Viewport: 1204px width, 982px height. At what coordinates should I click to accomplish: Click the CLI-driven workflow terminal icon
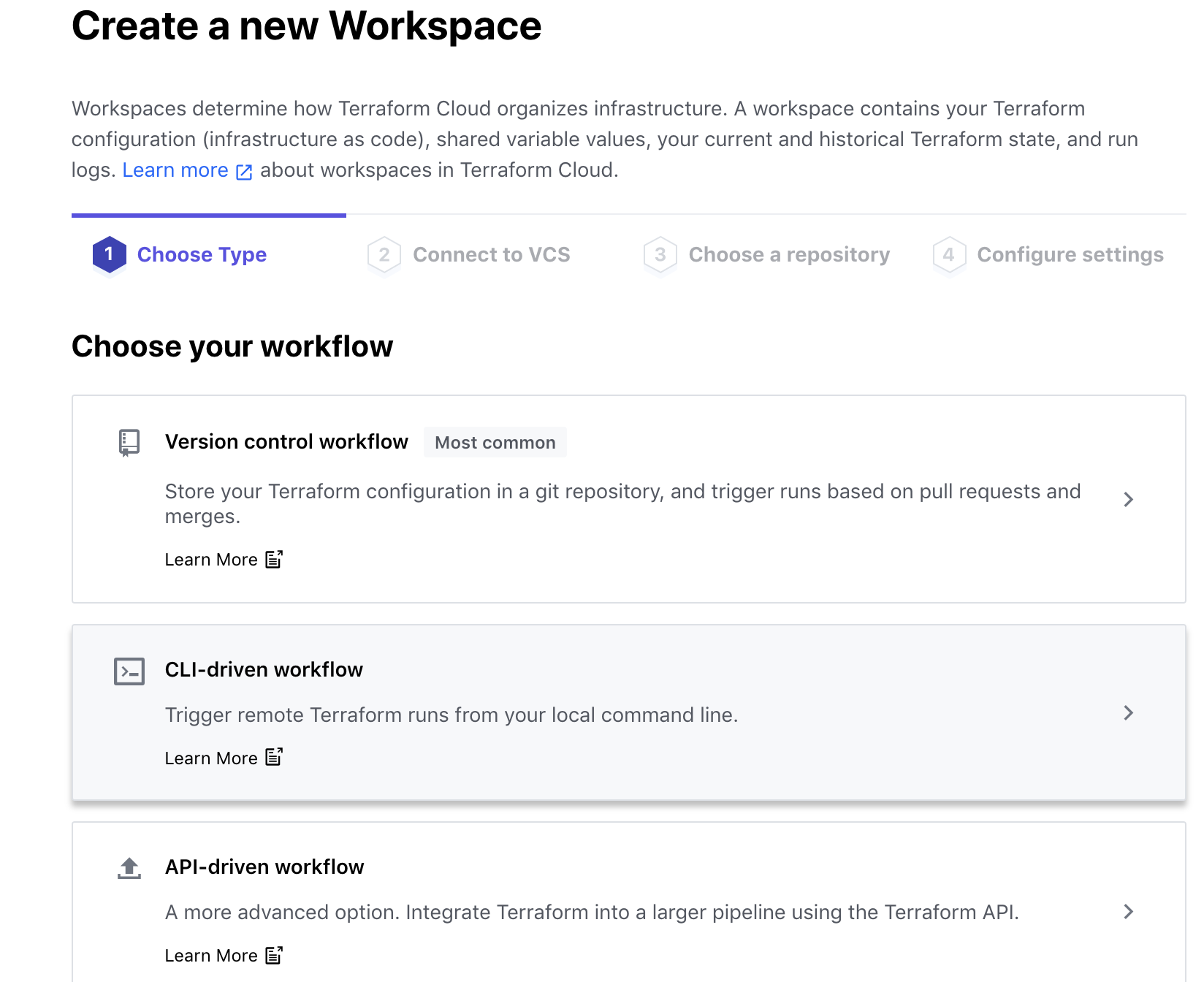click(x=129, y=671)
